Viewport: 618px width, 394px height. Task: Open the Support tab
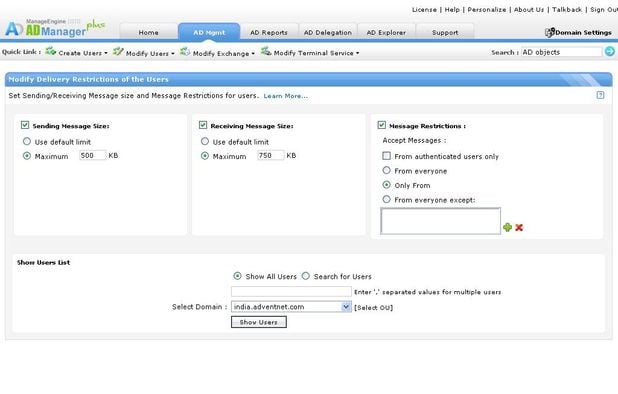[x=445, y=32]
